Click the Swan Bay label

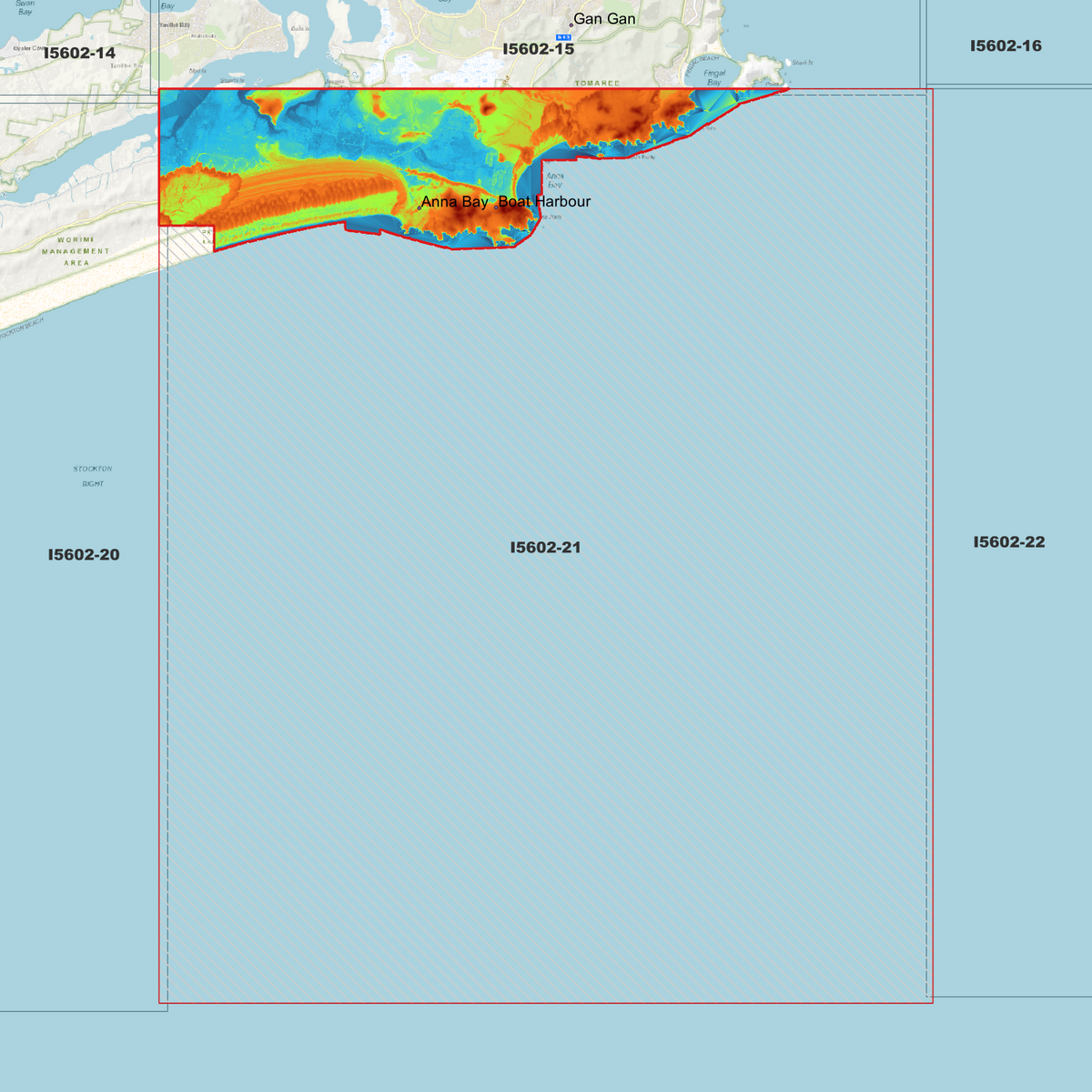(25, 7)
